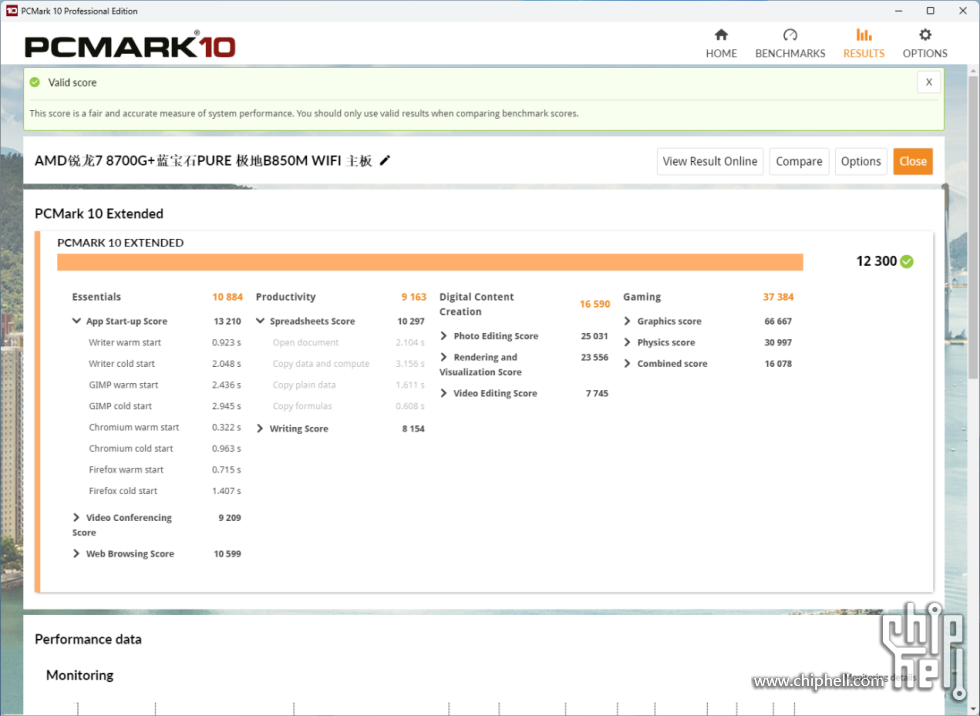Click the PCMark 10 app icon in title bar

click(x=12, y=11)
